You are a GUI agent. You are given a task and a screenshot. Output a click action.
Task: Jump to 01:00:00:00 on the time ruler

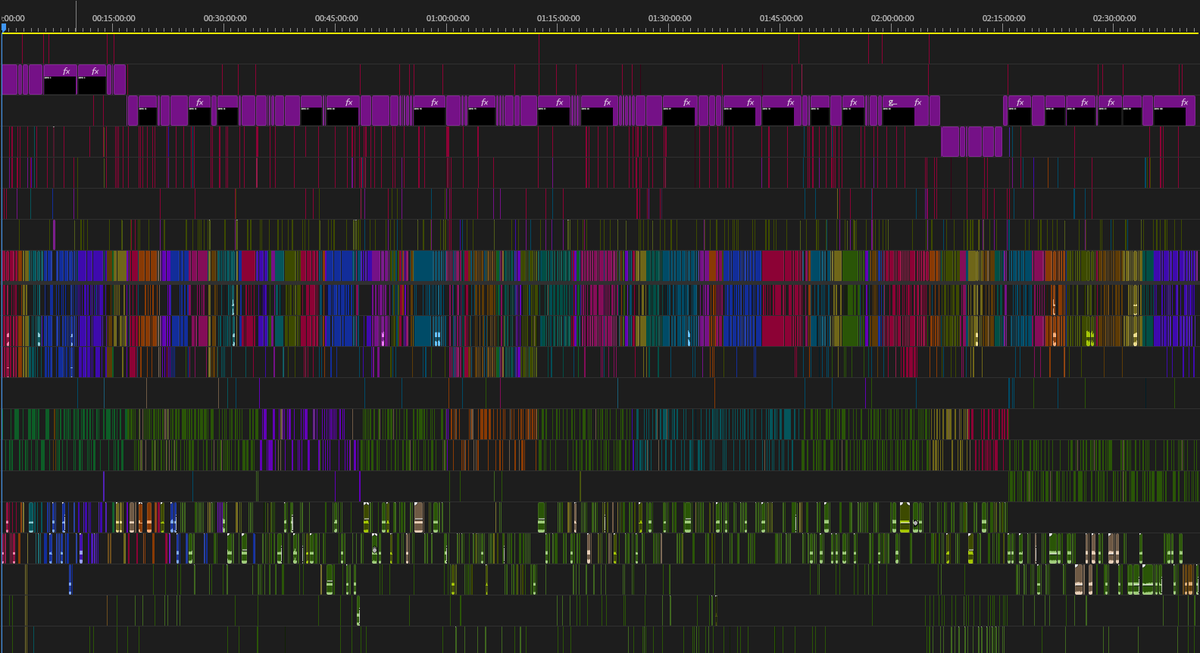pos(447,18)
